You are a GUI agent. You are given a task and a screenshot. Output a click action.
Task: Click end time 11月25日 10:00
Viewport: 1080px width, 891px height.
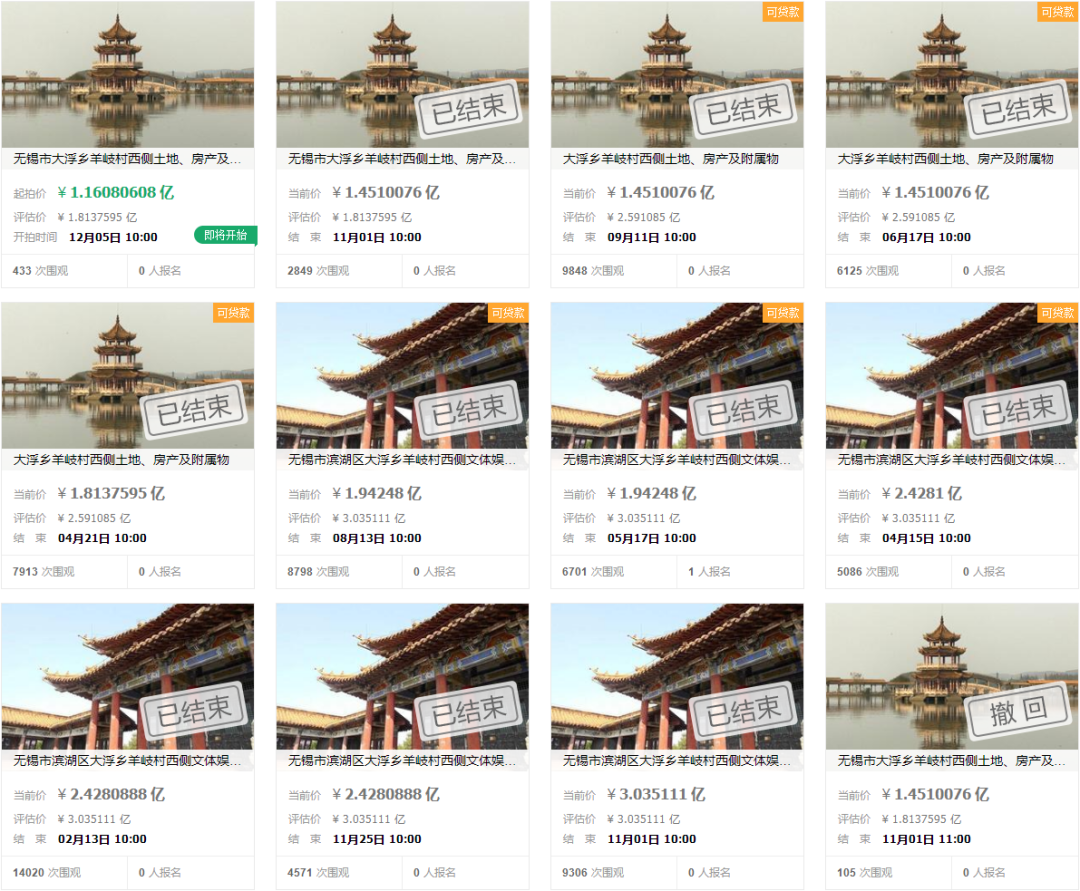click(377, 839)
